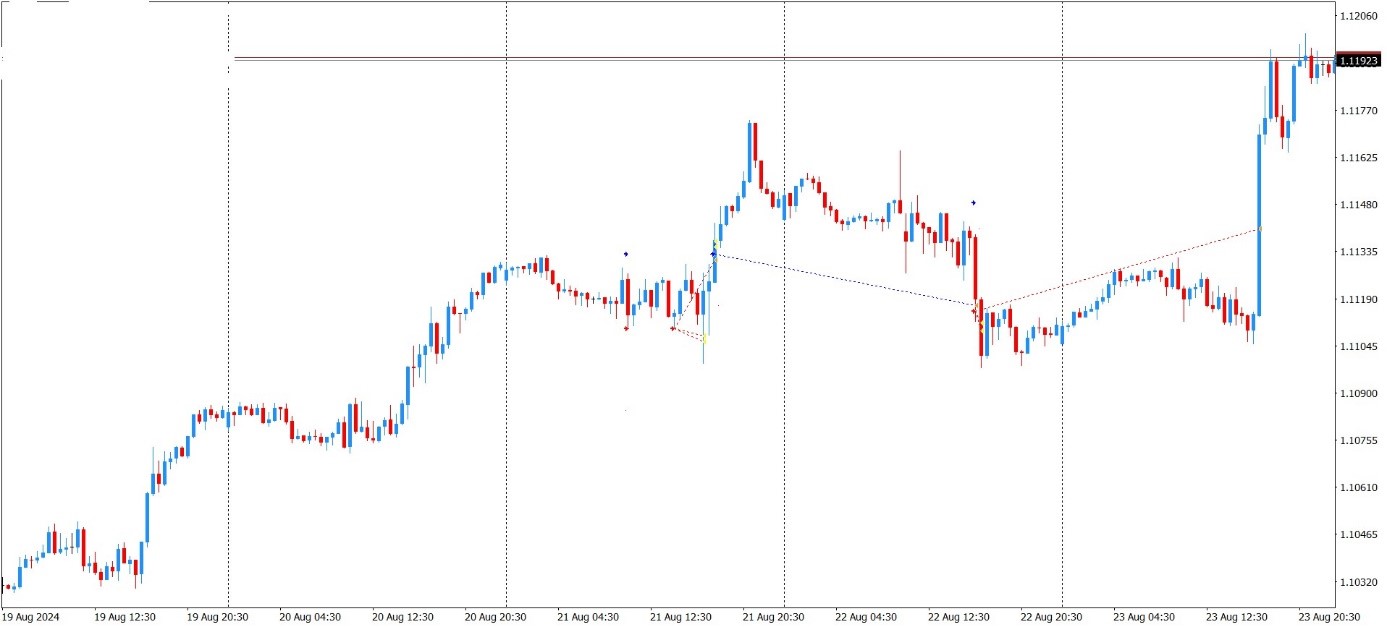The image size is (1387, 627).
Task: Click the 19 Aug 2024 date label
Action: click(x=31, y=617)
